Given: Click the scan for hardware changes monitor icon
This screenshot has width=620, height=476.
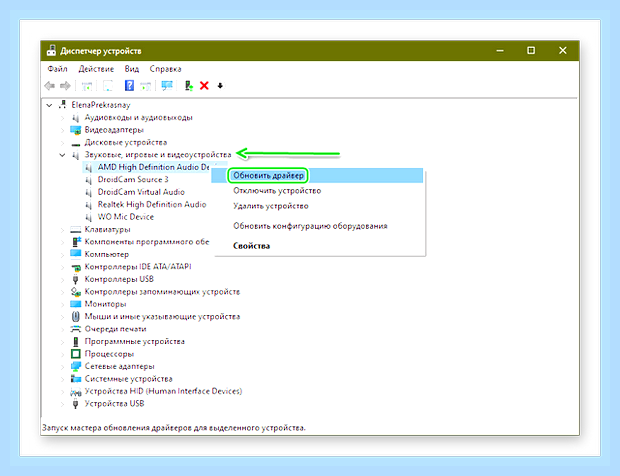Looking at the screenshot, I should point(167,85).
